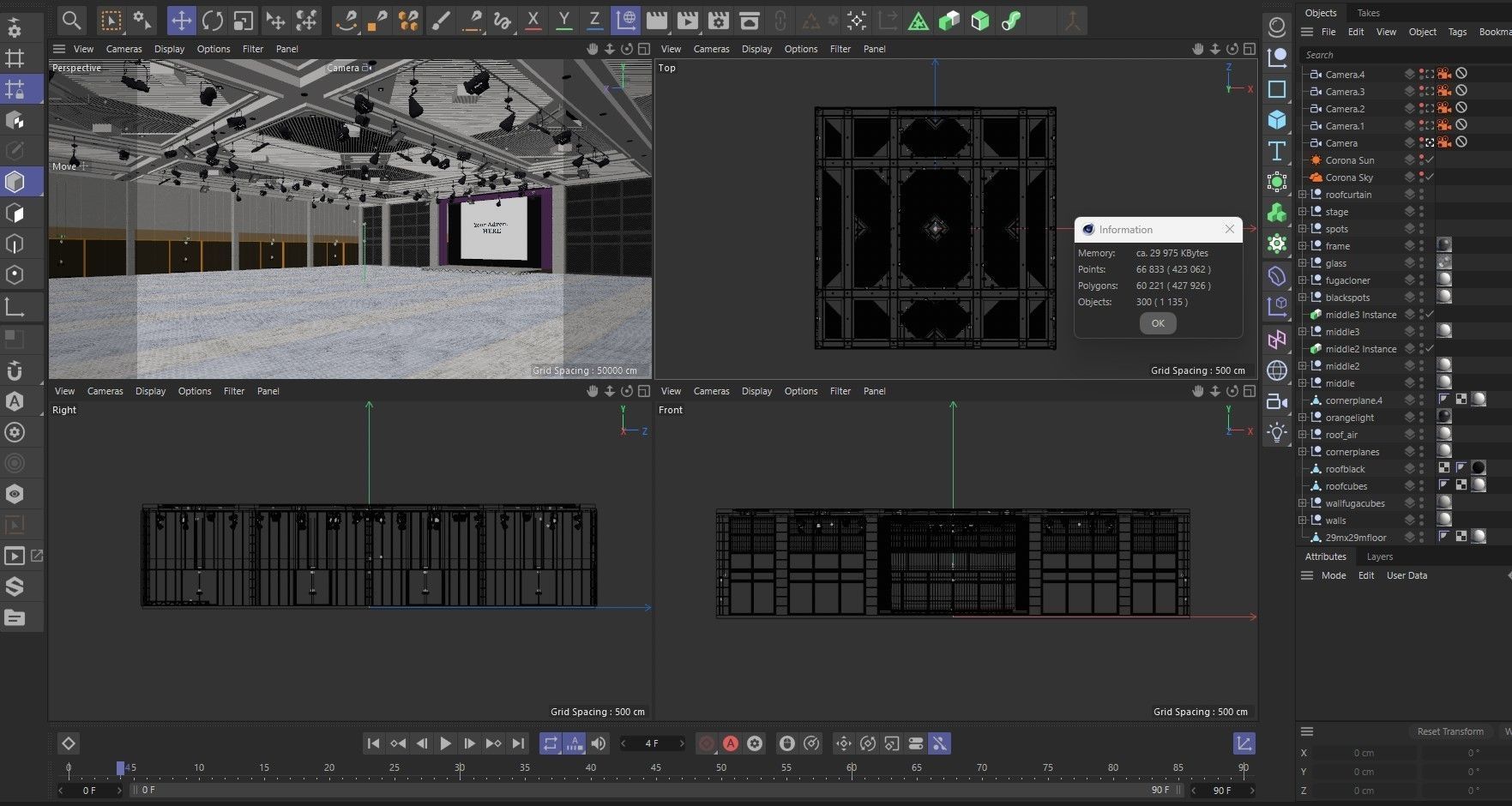
Task: Click the orbit icon in Front viewport header
Action: point(1232,391)
